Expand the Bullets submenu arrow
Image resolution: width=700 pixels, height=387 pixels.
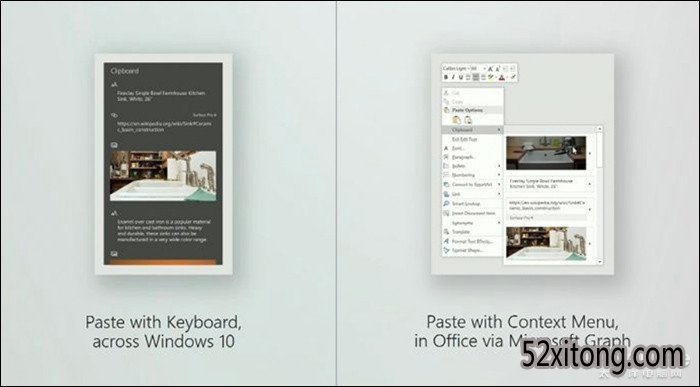[x=499, y=166]
